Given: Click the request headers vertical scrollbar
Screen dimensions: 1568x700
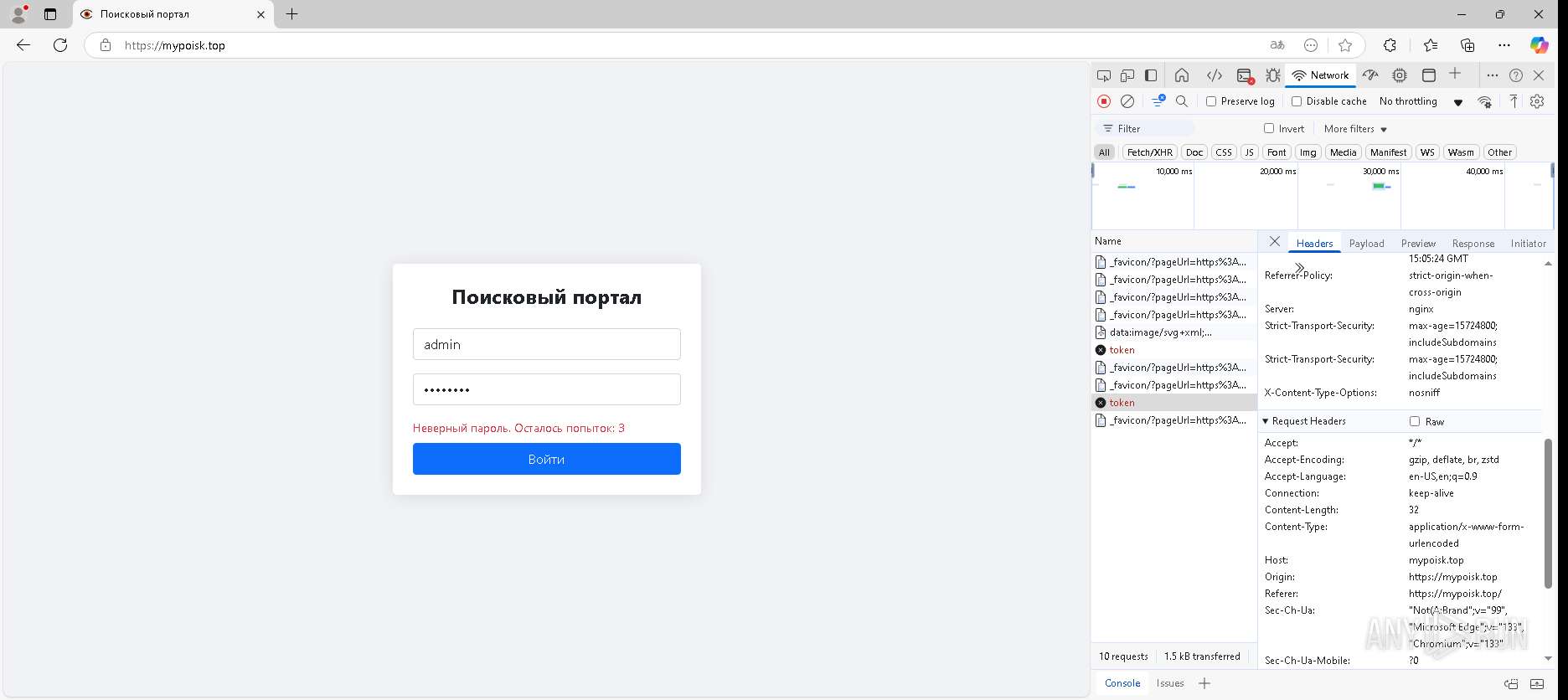Looking at the screenshot, I should [1547, 512].
